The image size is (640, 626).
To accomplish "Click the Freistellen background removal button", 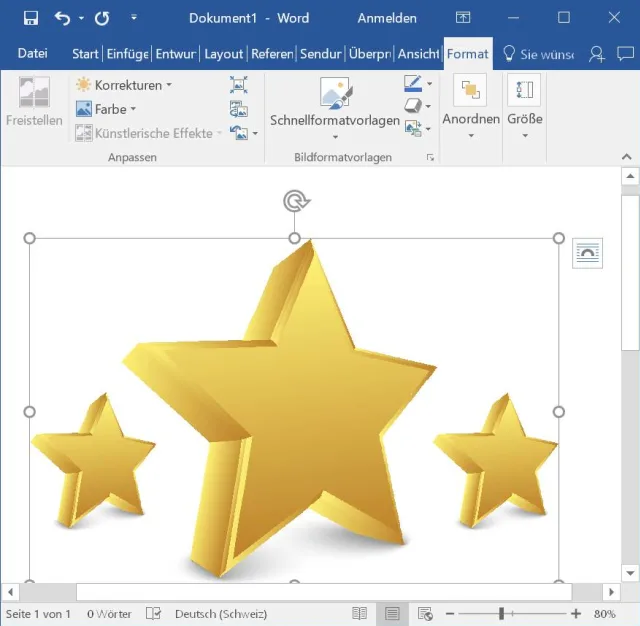I will point(34,102).
